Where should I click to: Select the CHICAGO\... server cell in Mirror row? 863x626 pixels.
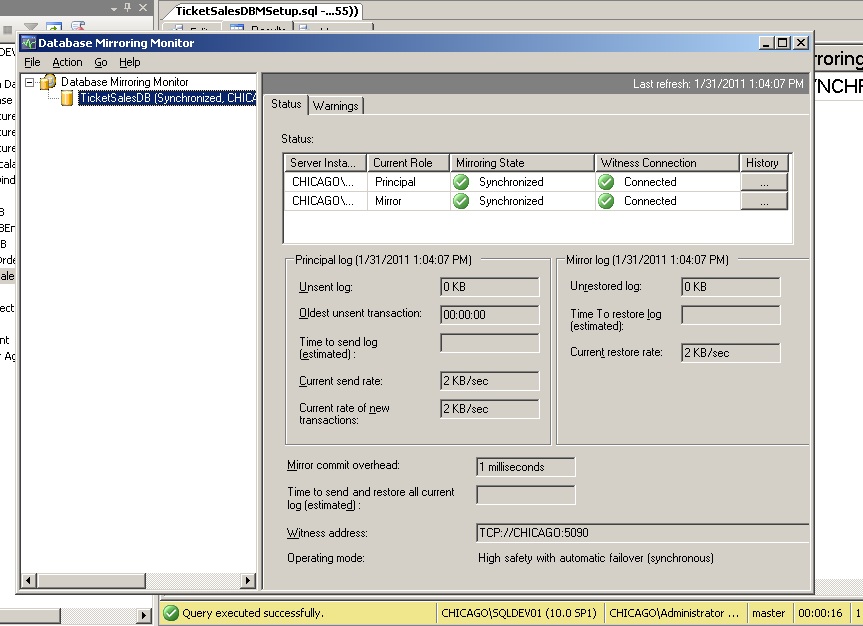click(325, 202)
